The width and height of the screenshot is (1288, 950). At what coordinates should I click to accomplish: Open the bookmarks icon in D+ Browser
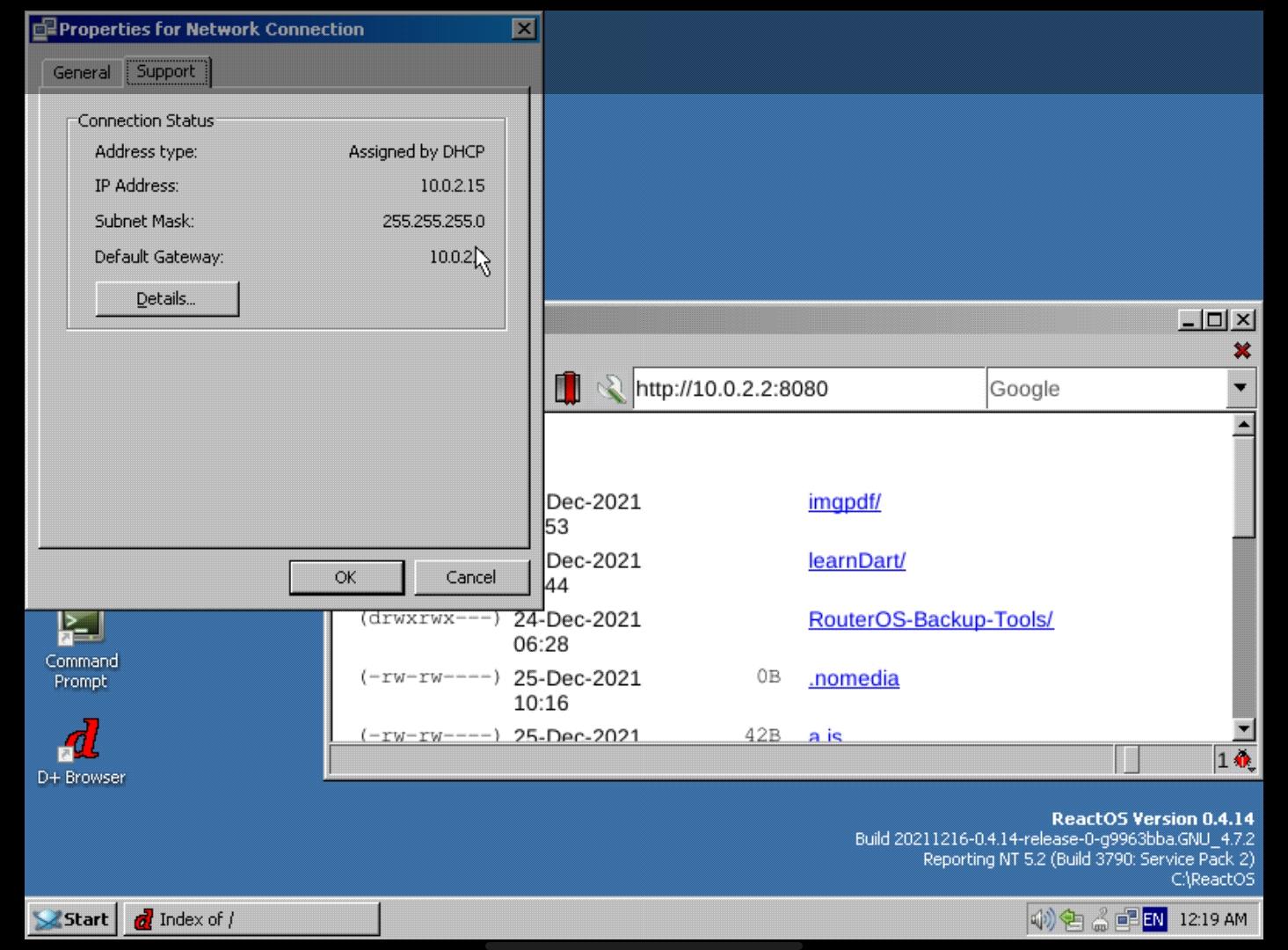tap(567, 388)
